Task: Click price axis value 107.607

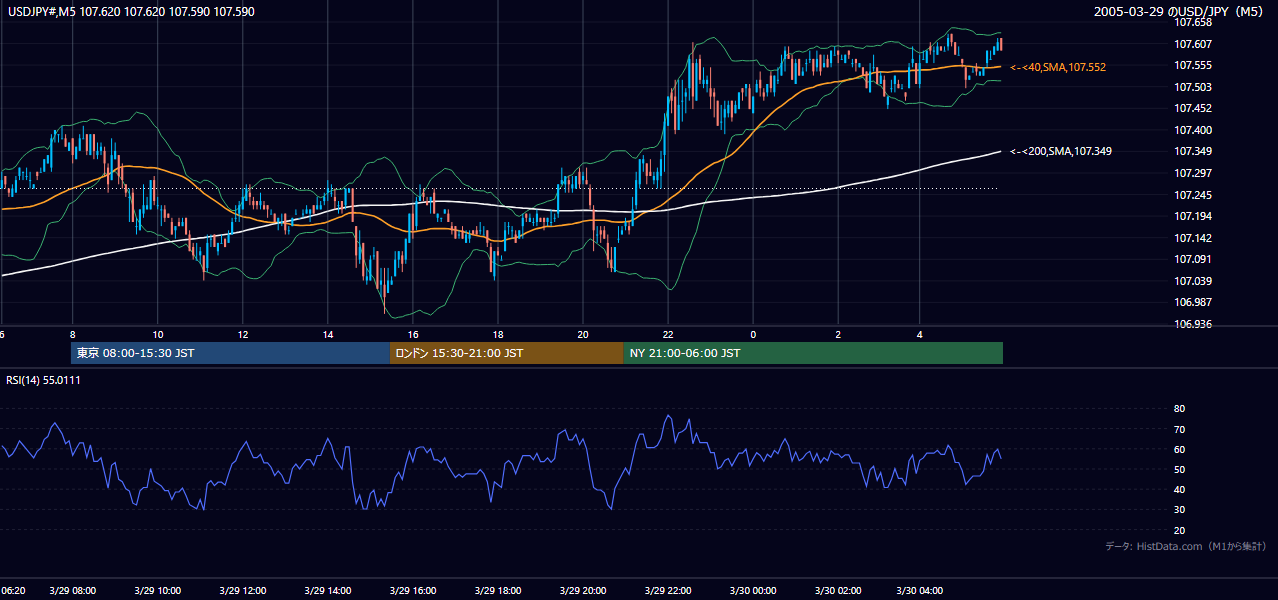Action: (1195, 43)
